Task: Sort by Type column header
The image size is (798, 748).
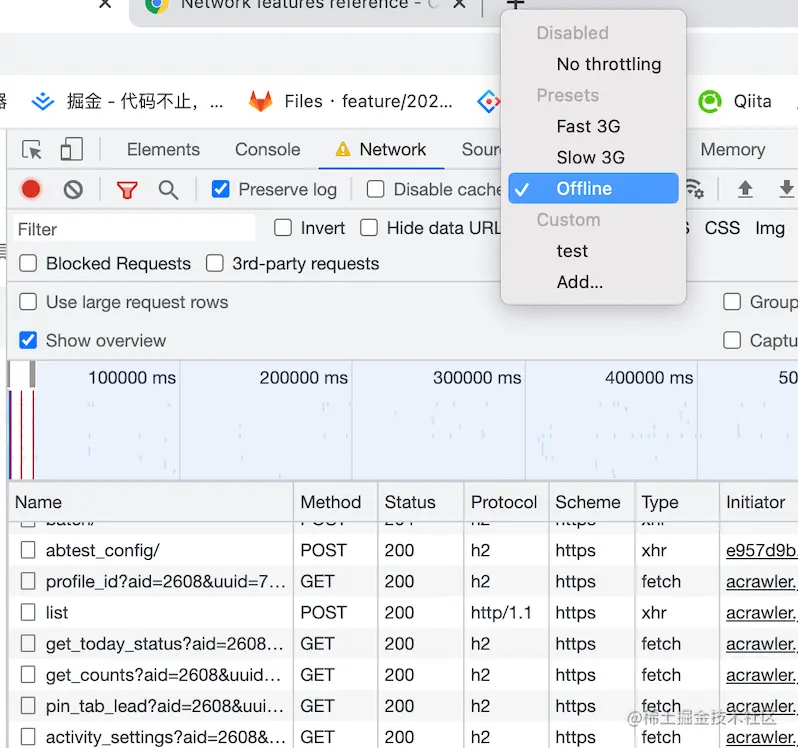Action: (677, 502)
